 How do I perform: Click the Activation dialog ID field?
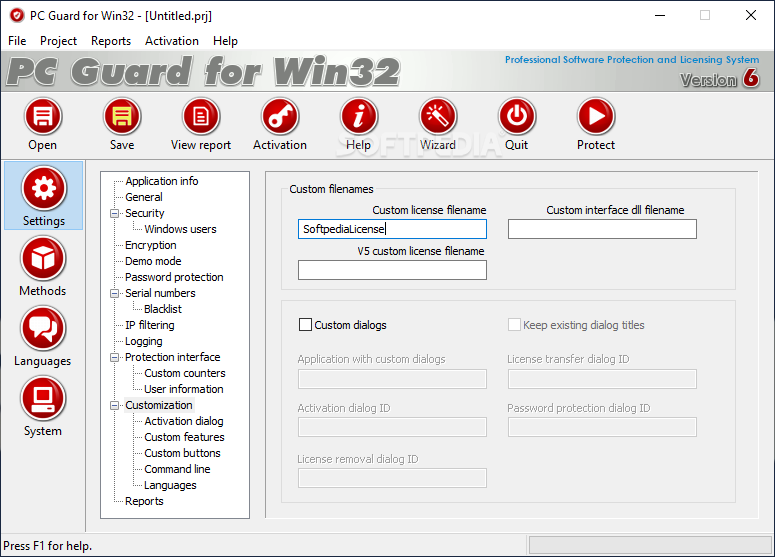[392, 428]
